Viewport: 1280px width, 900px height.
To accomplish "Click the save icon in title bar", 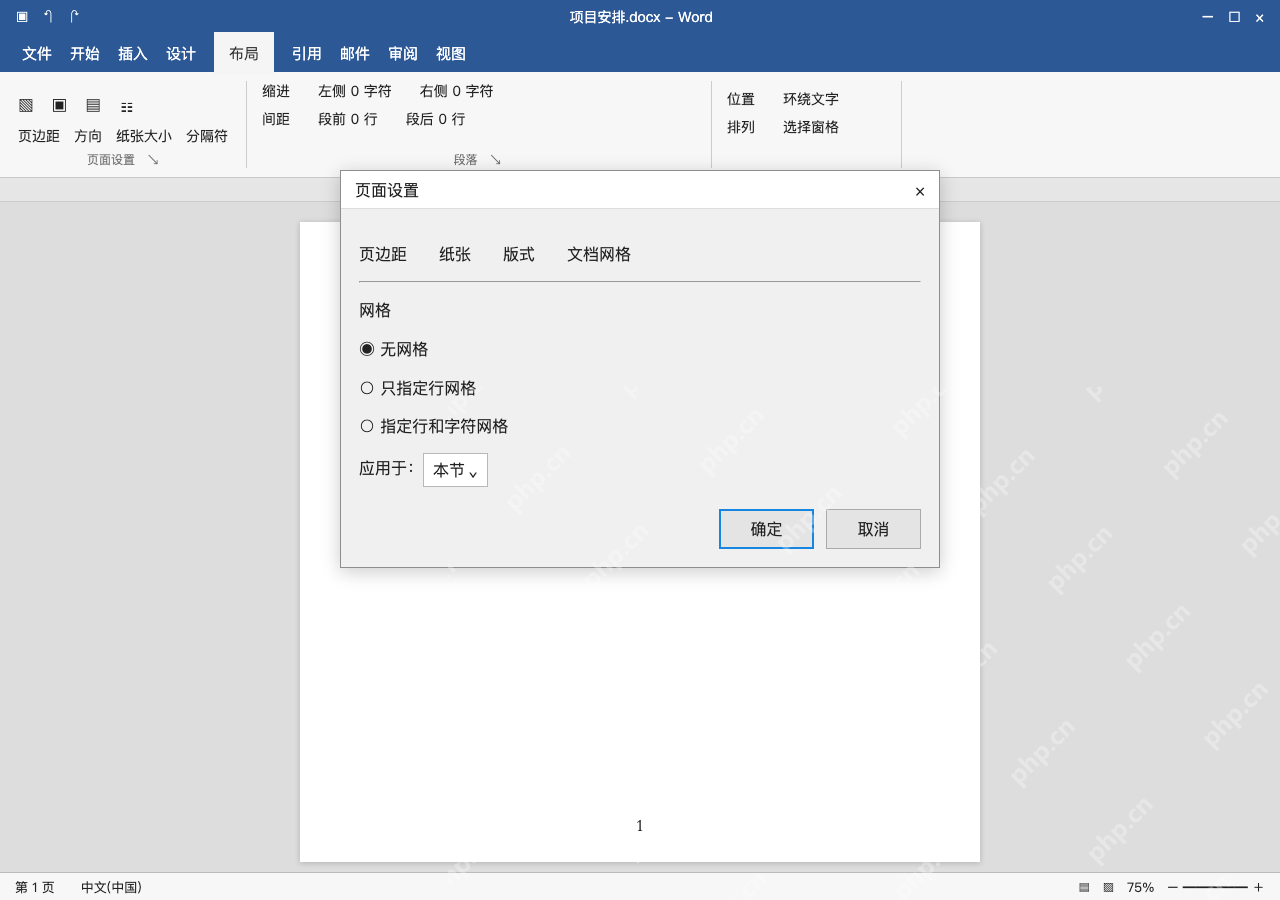I will (x=22, y=16).
